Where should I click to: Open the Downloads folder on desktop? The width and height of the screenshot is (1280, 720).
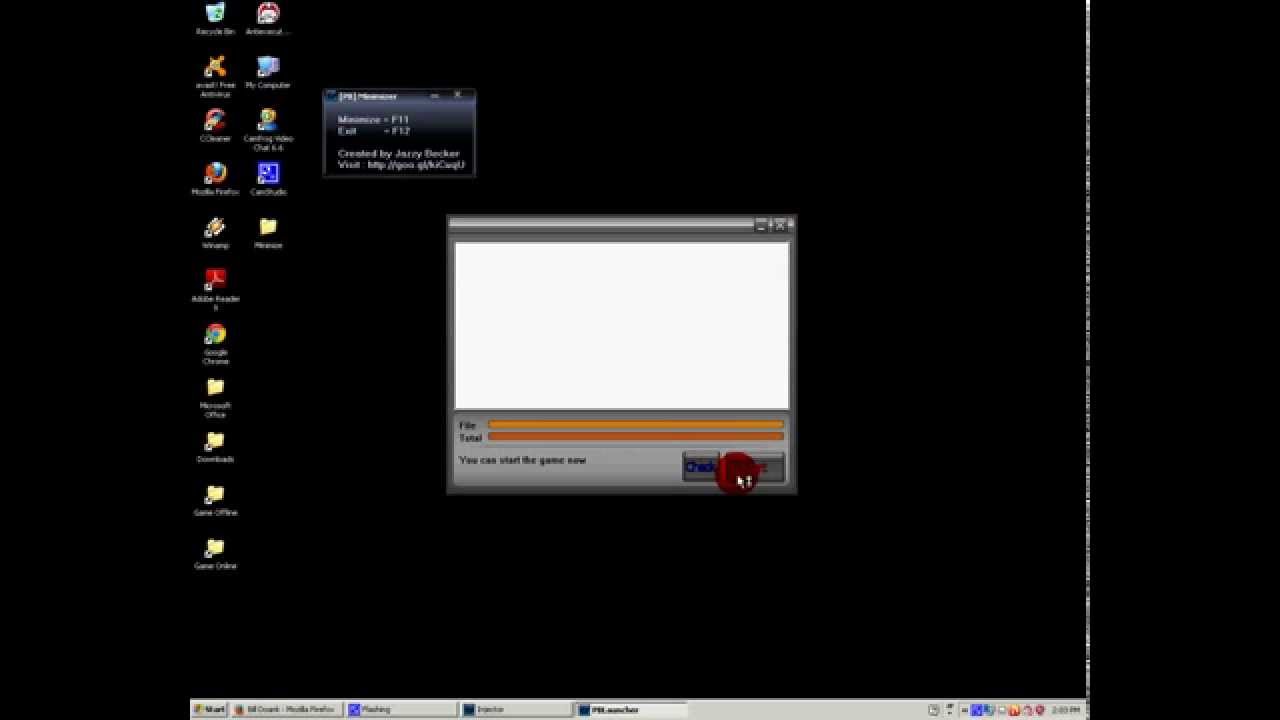point(215,447)
